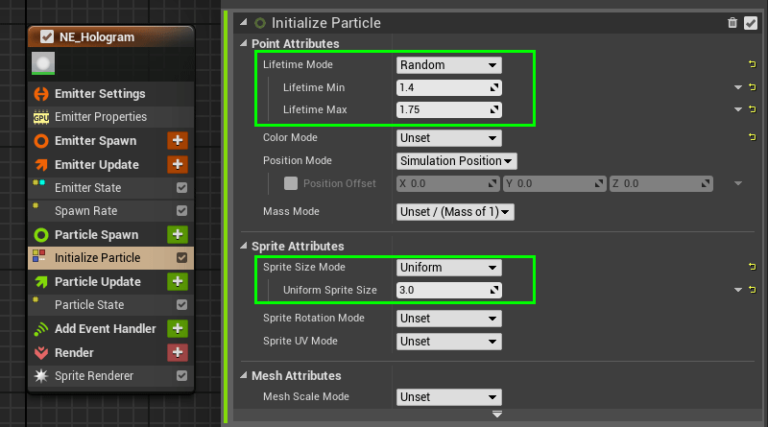Toggle the NE_Hologram emitter enabled checkbox
The height and width of the screenshot is (427, 768).
tap(47, 37)
